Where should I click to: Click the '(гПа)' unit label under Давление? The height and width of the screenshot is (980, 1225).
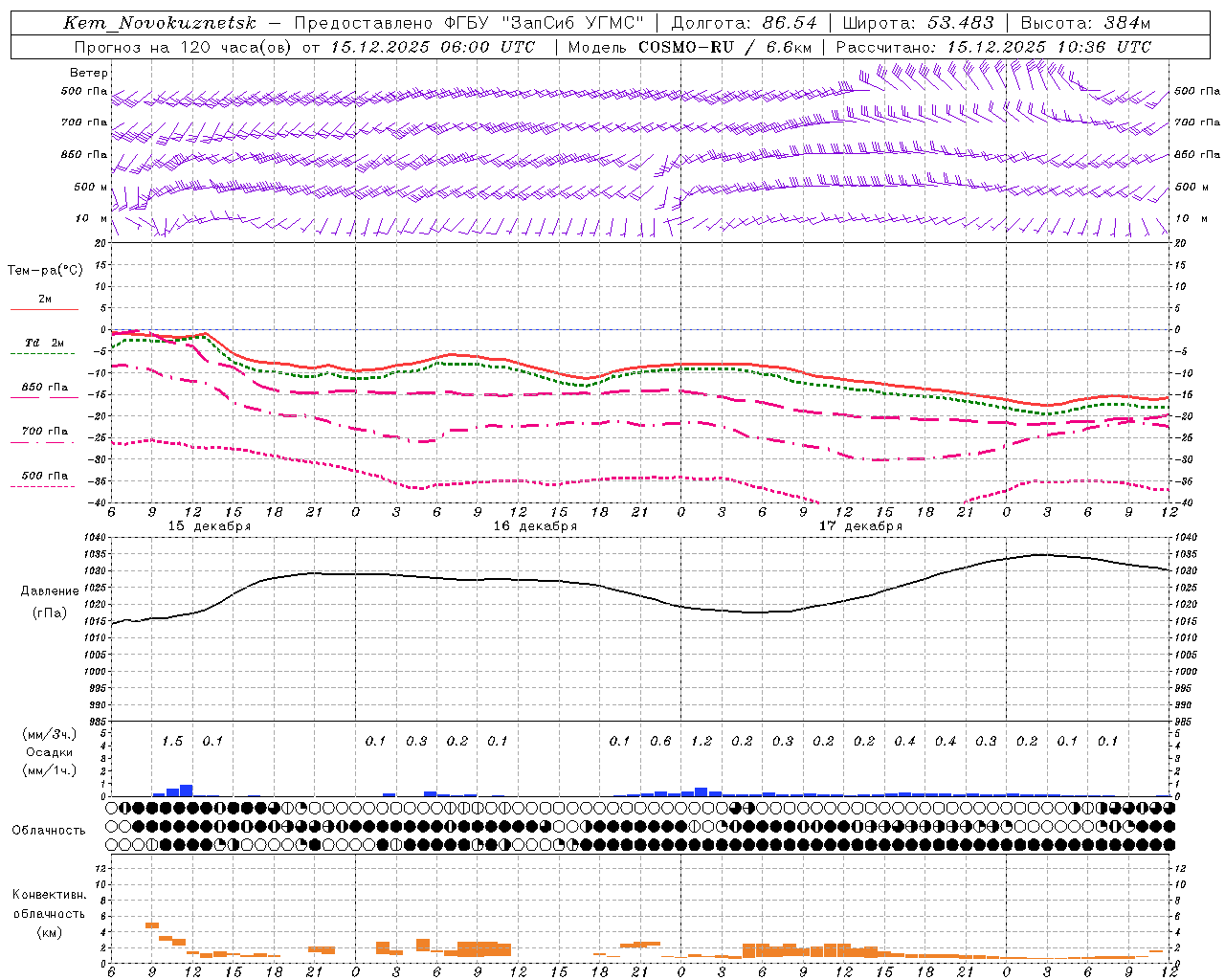(x=50, y=612)
